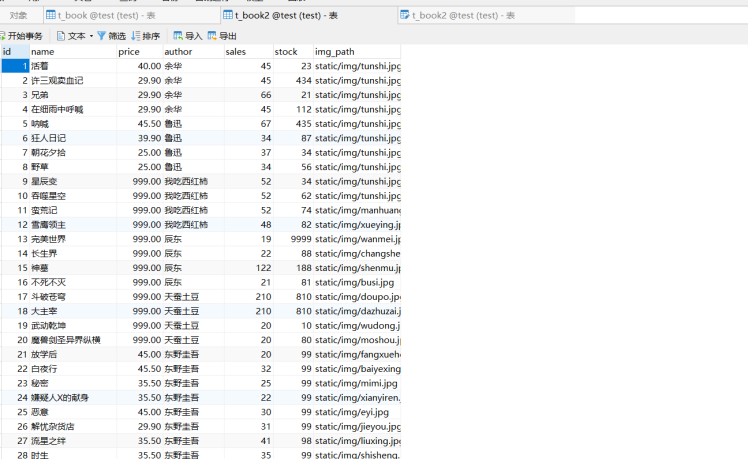The width and height of the screenshot is (748, 460).
Task: Select the stock cell 9999
Action: 293,239
